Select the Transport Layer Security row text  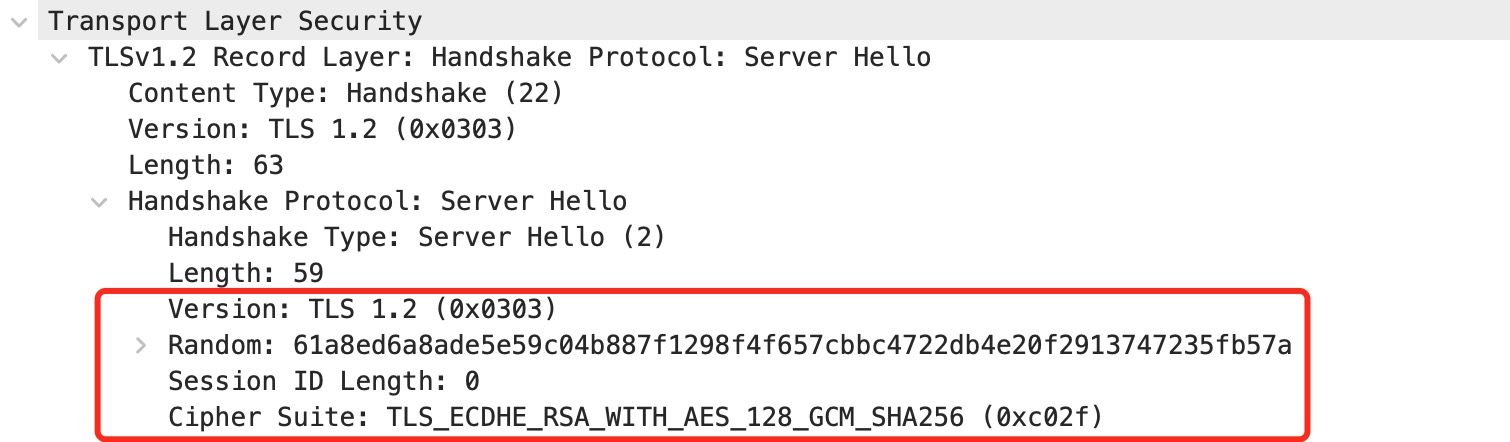[235, 20]
